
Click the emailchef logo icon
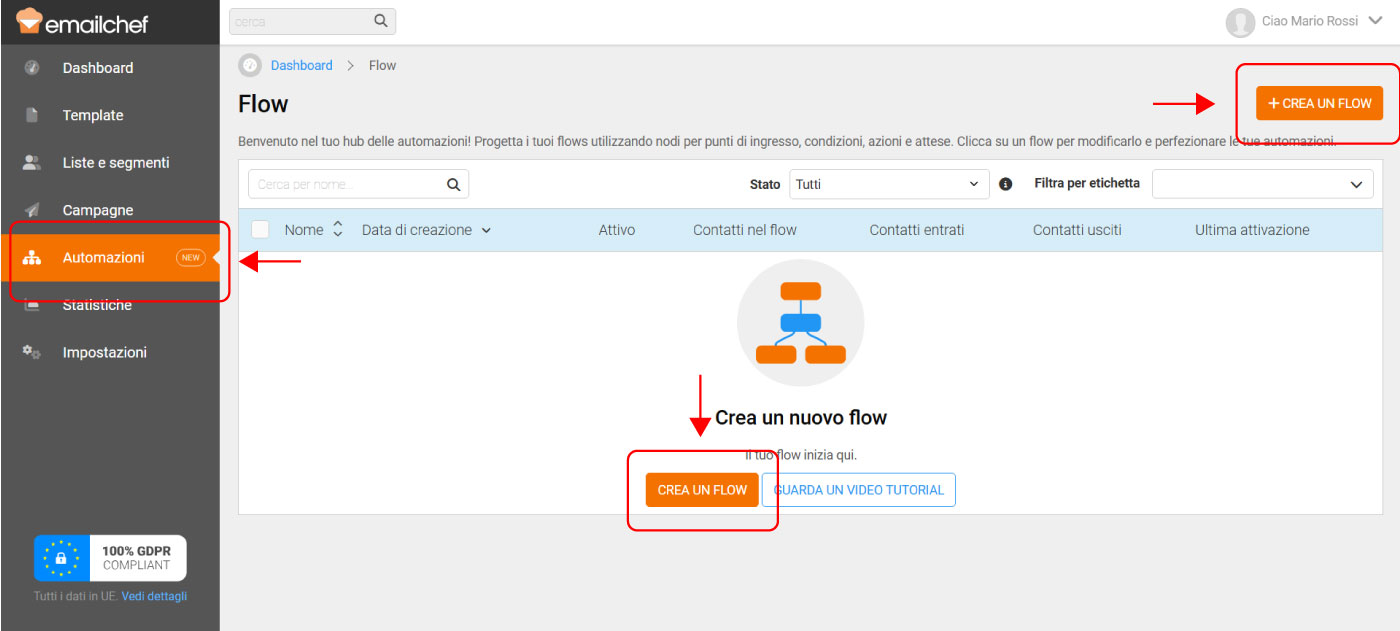30,20
